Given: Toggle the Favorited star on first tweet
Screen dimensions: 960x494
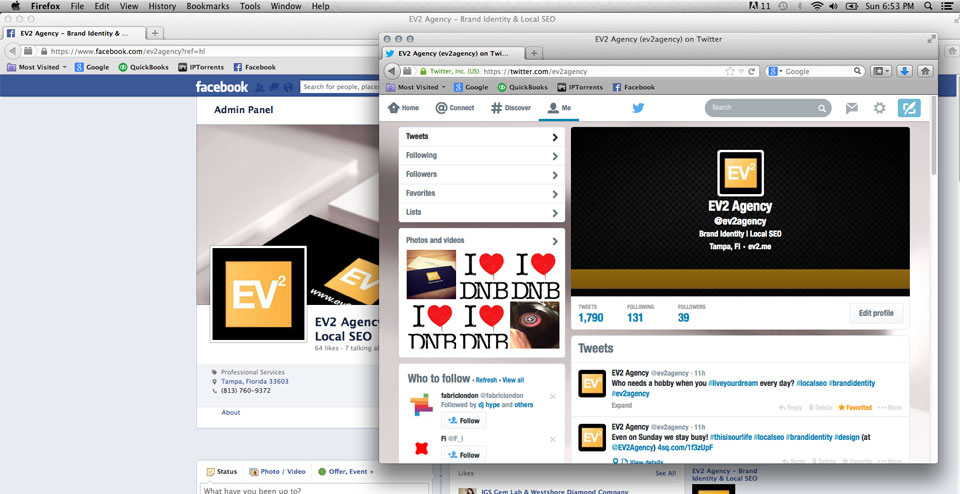Looking at the screenshot, I should 855,407.
